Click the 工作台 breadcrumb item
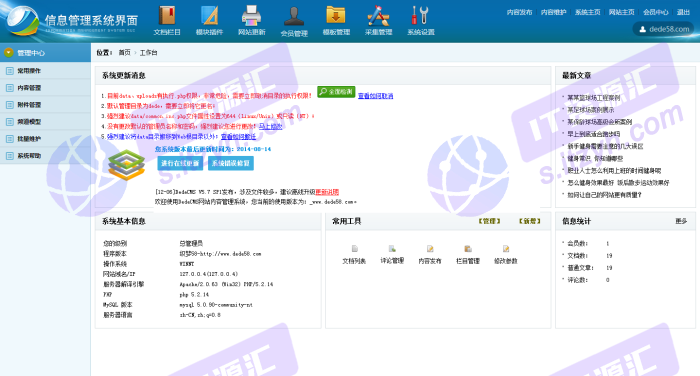The width and height of the screenshot is (700, 376). click(x=148, y=53)
